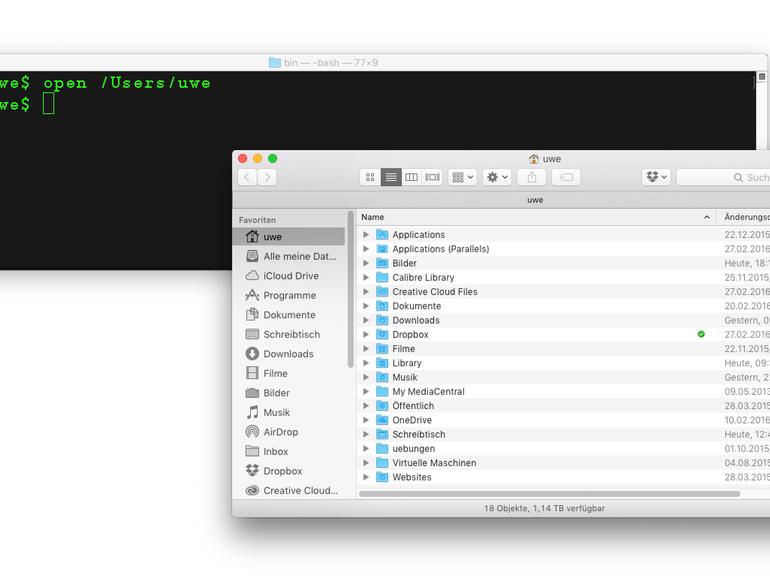Select uwe home in the sidebar
Image resolution: width=770 pixels, height=578 pixels.
289,237
